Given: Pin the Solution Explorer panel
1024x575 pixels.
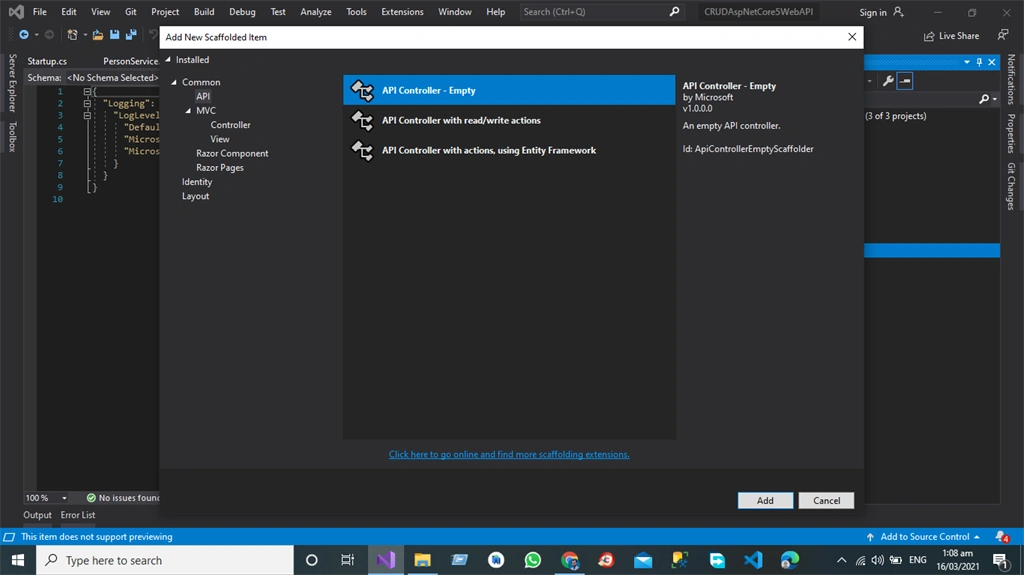Looking at the screenshot, I should (x=979, y=62).
